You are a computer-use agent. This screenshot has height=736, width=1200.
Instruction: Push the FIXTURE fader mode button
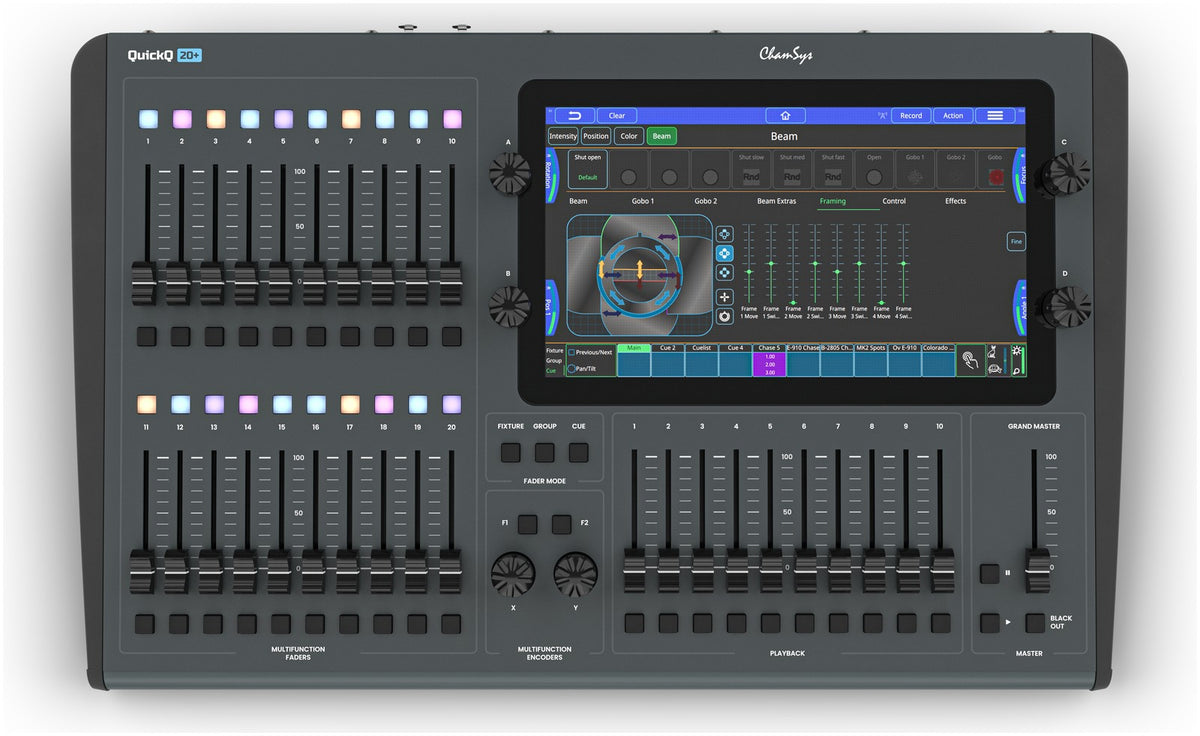click(x=511, y=453)
